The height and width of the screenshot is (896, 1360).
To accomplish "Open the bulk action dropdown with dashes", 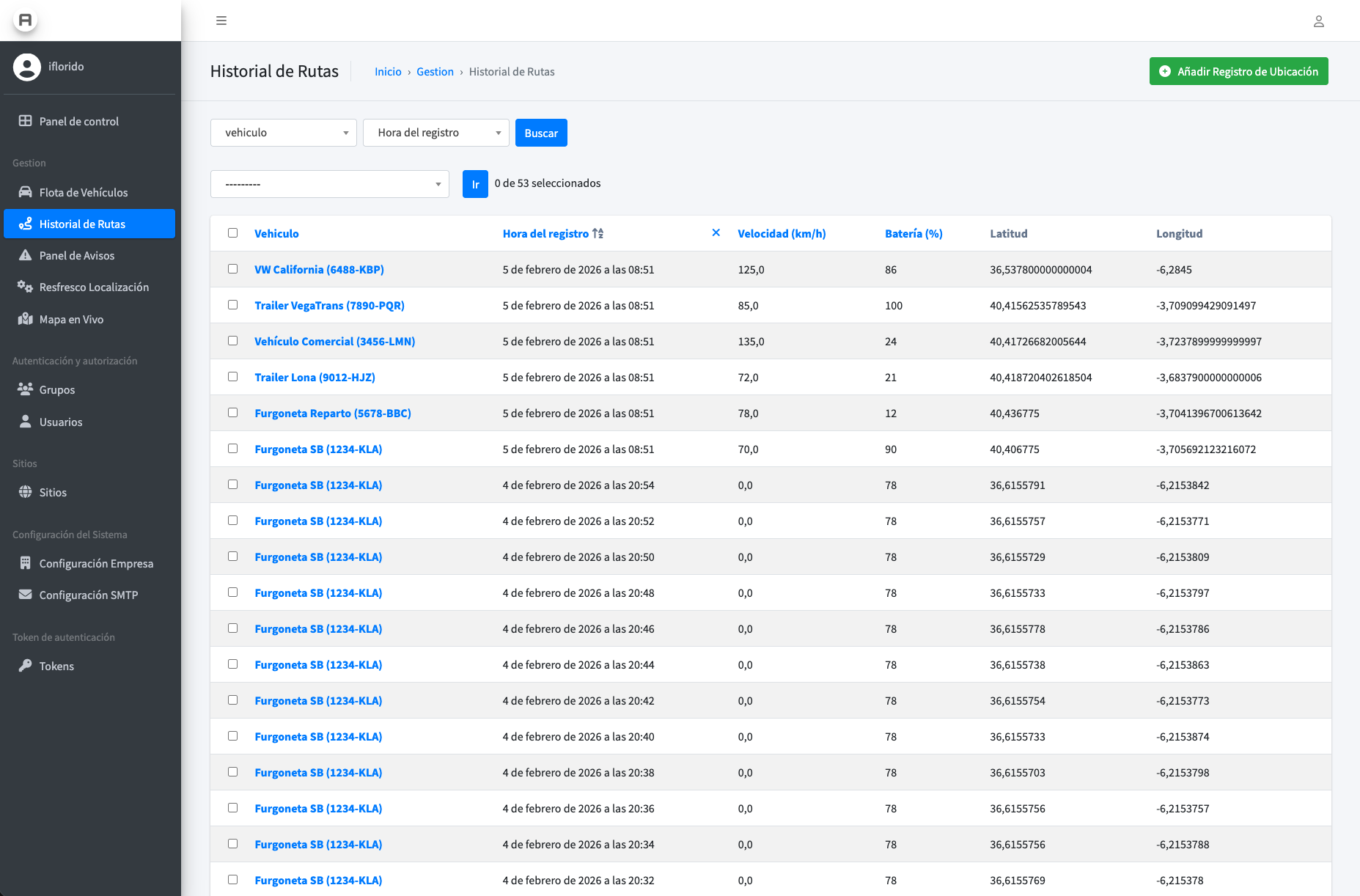I will [x=329, y=184].
